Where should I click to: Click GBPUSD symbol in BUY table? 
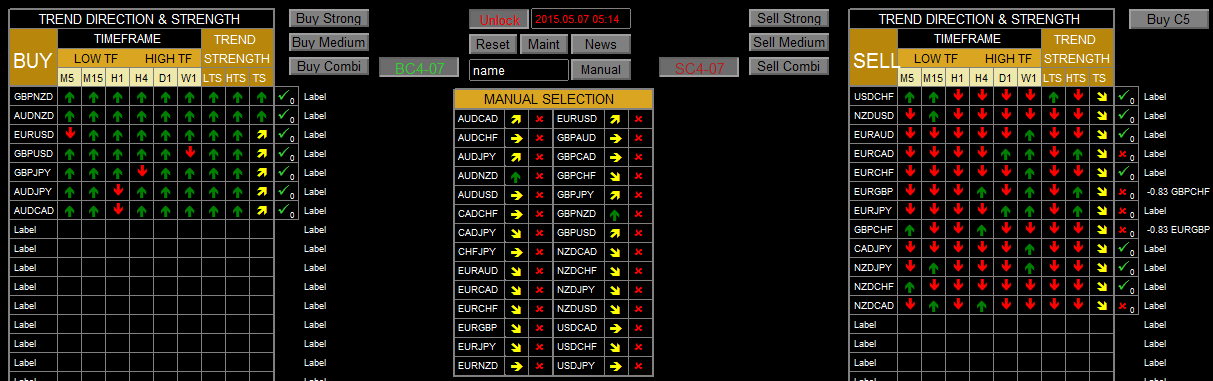(33, 154)
